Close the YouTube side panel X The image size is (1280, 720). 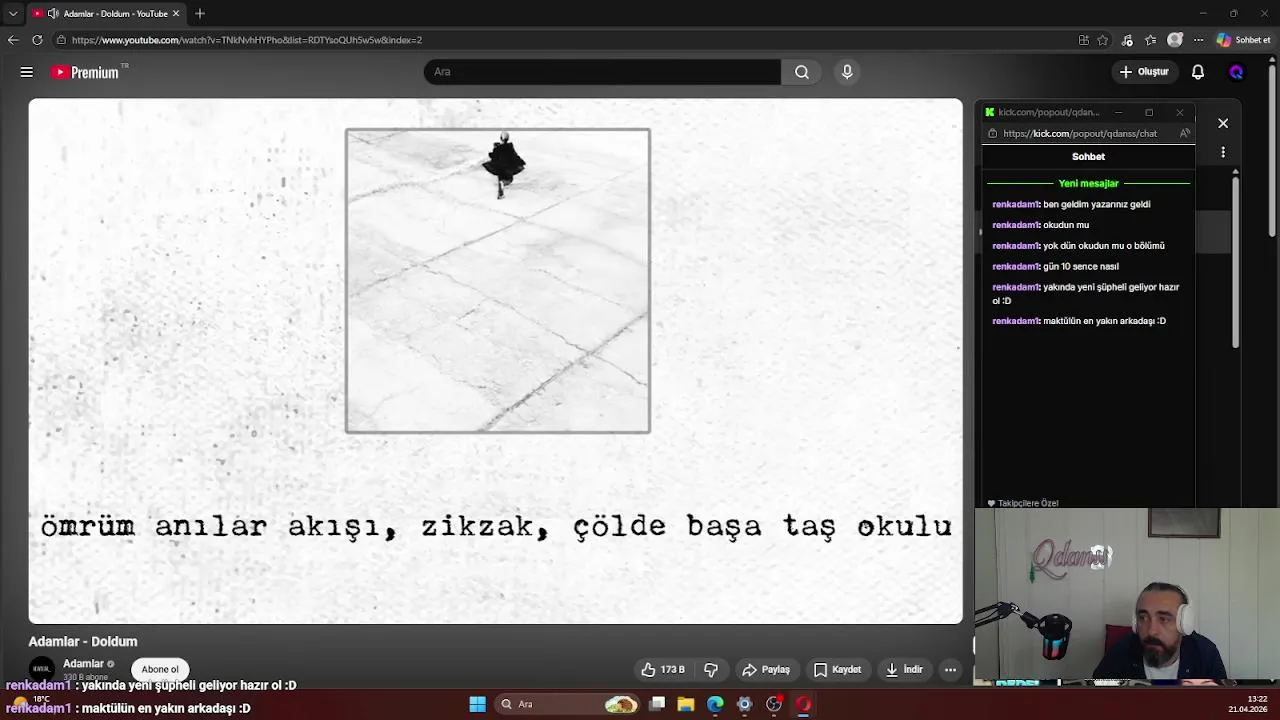click(x=1223, y=123)
